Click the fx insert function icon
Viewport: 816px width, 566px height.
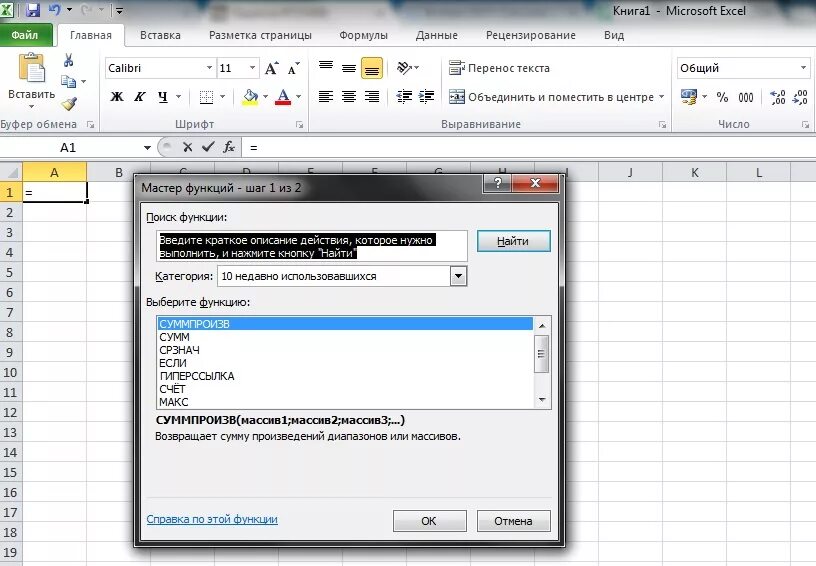point(229,148)
